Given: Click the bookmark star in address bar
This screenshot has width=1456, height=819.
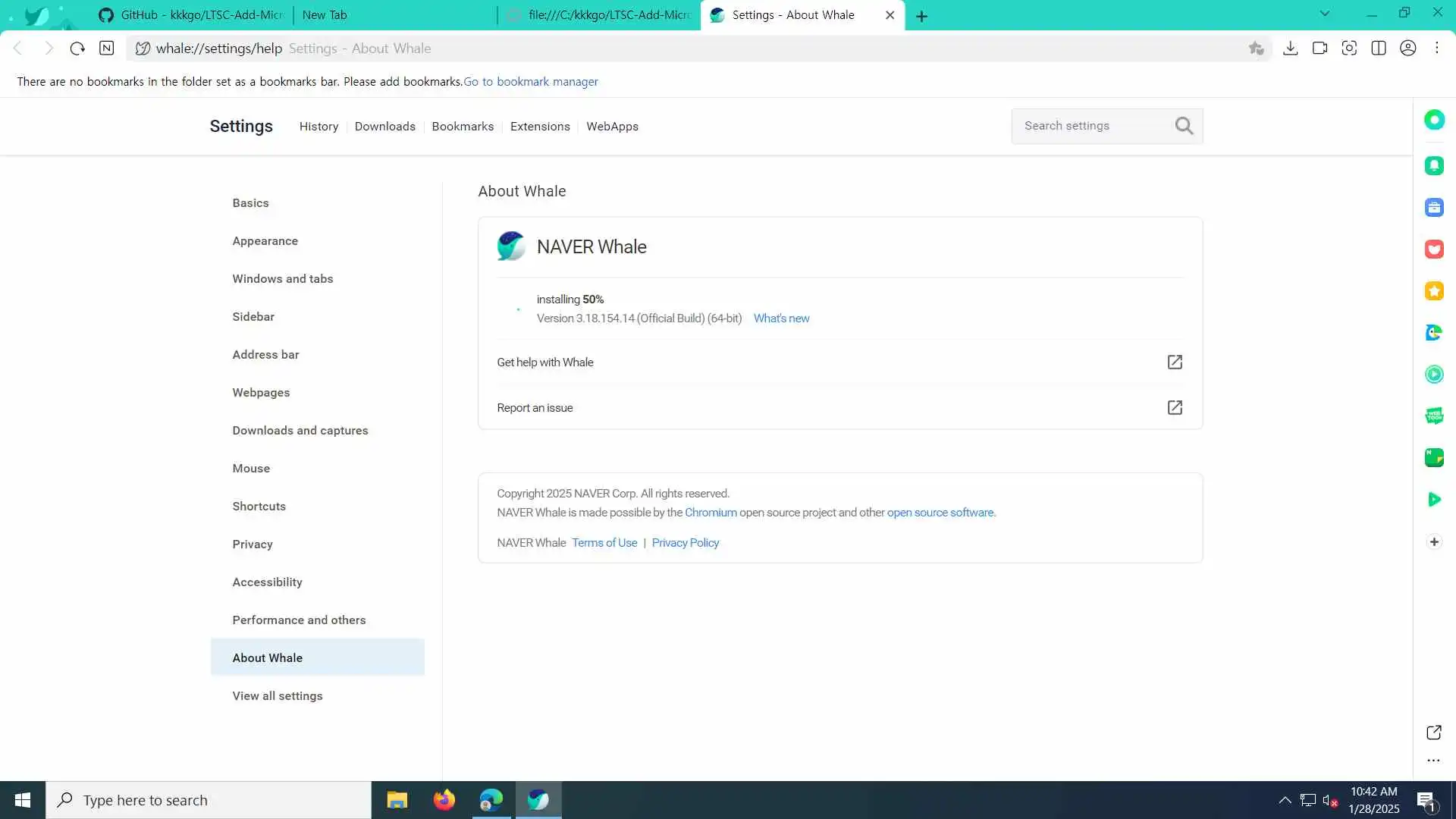Looking at the screenshot, I should 1256,49.
